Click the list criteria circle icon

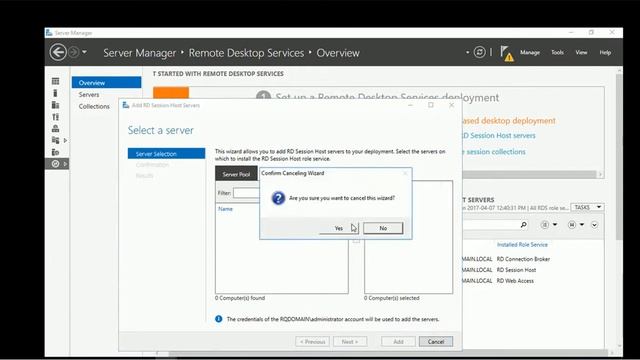click(544, 224)
